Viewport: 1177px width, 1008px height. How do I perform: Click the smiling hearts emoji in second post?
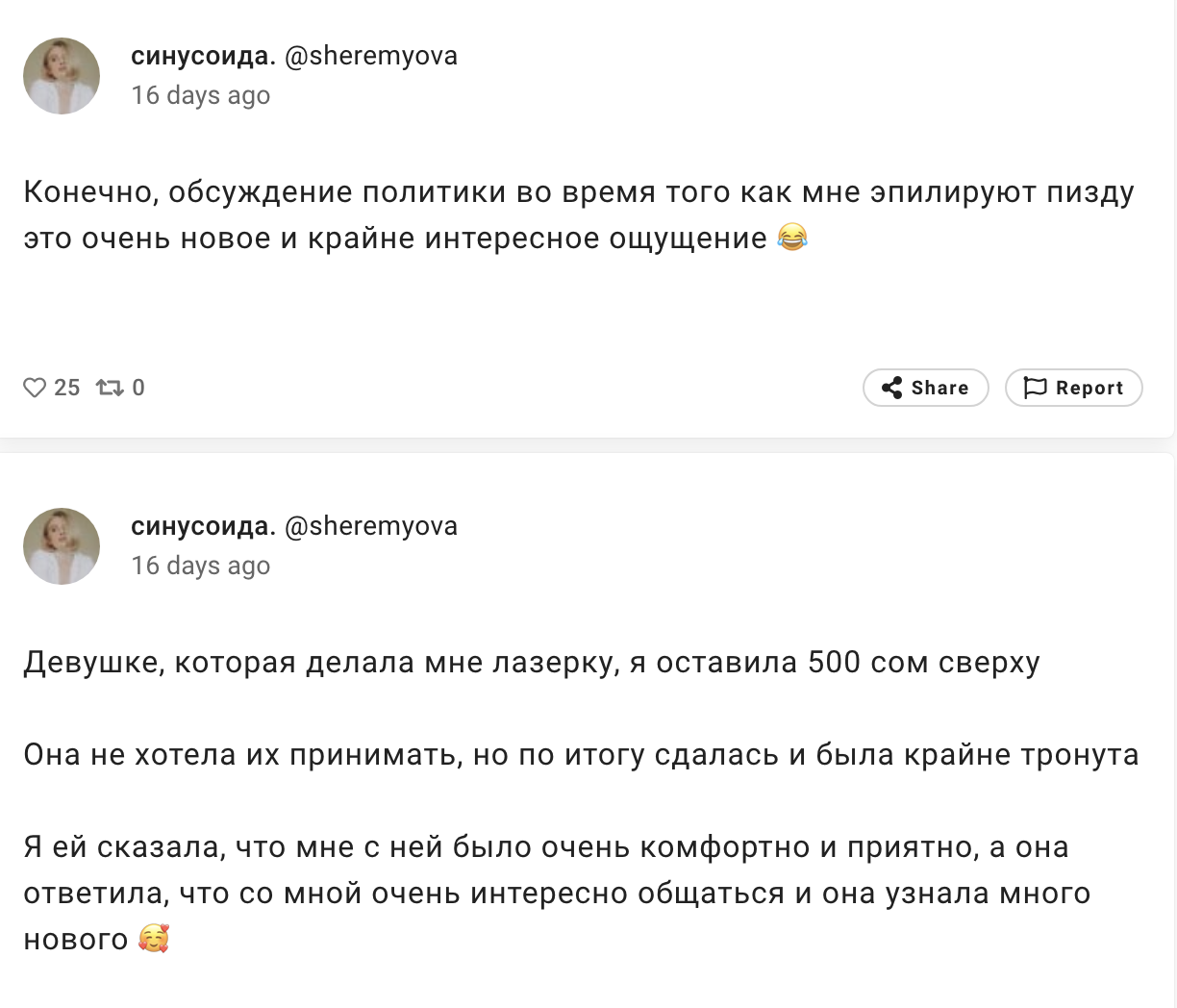pos(154,939)
